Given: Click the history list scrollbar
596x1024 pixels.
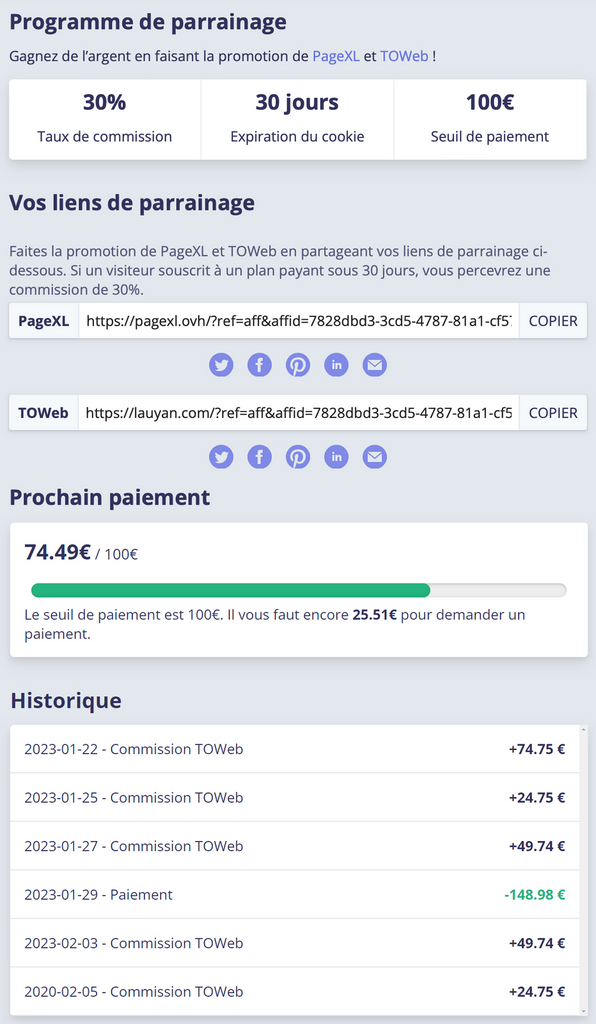Looking at the screenshot, I should point(583,870).
